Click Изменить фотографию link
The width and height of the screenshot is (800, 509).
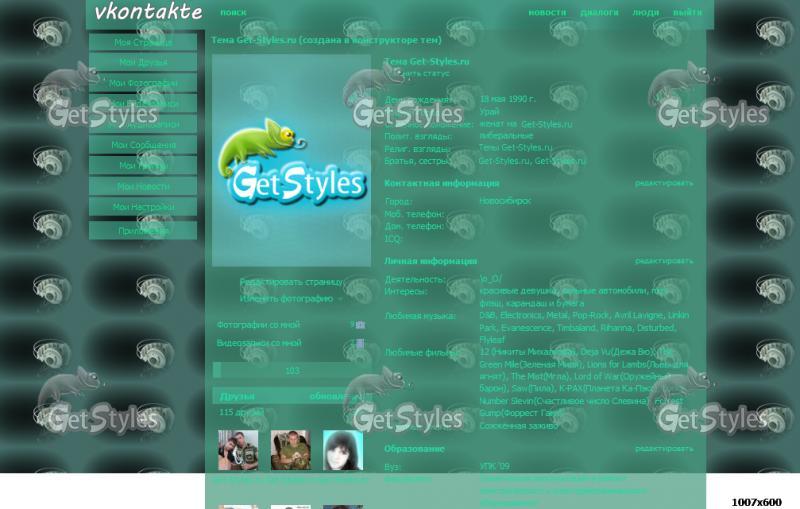click(x=286, y=298)
